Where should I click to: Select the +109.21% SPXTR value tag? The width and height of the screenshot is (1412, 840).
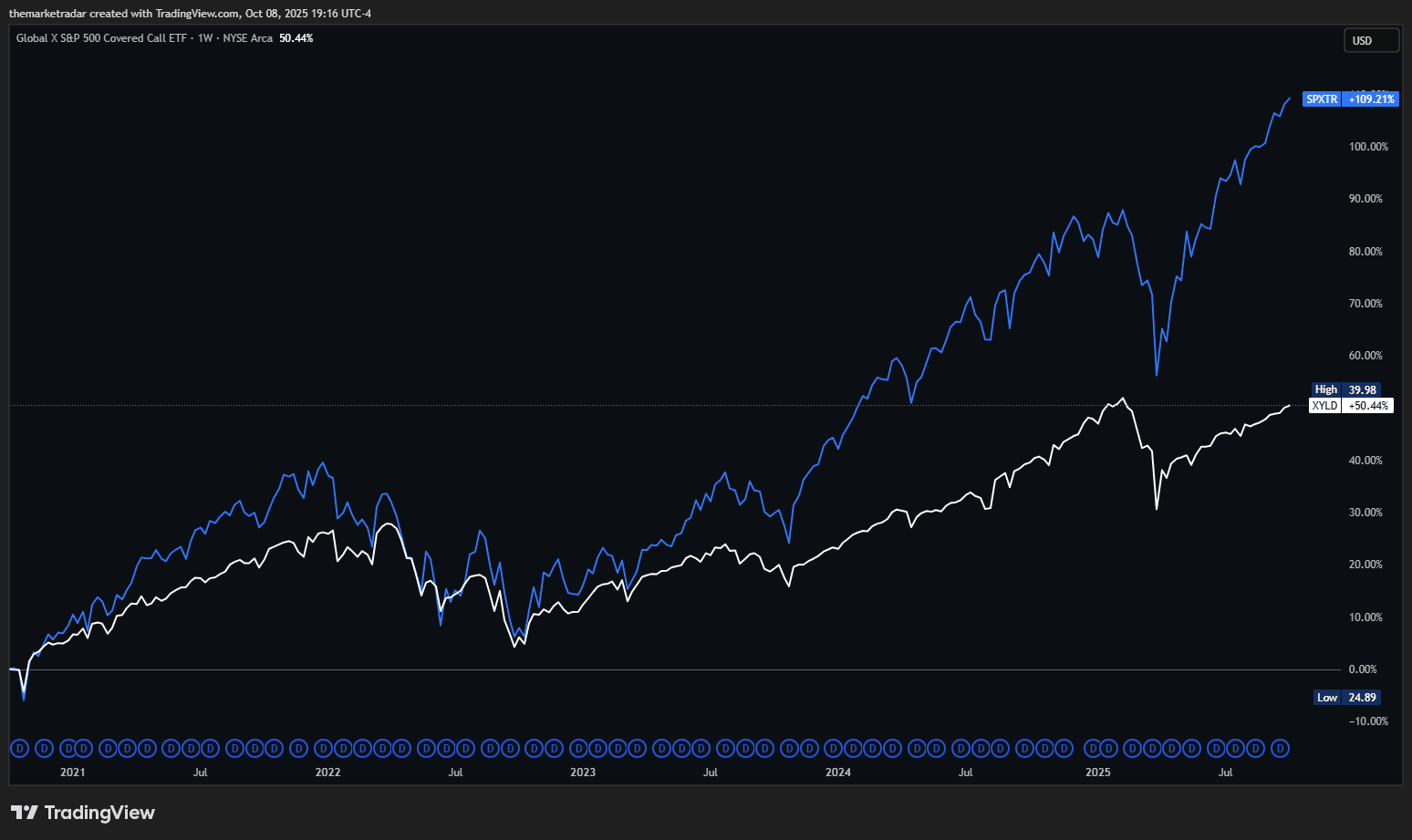click(x=1371, y=99)
